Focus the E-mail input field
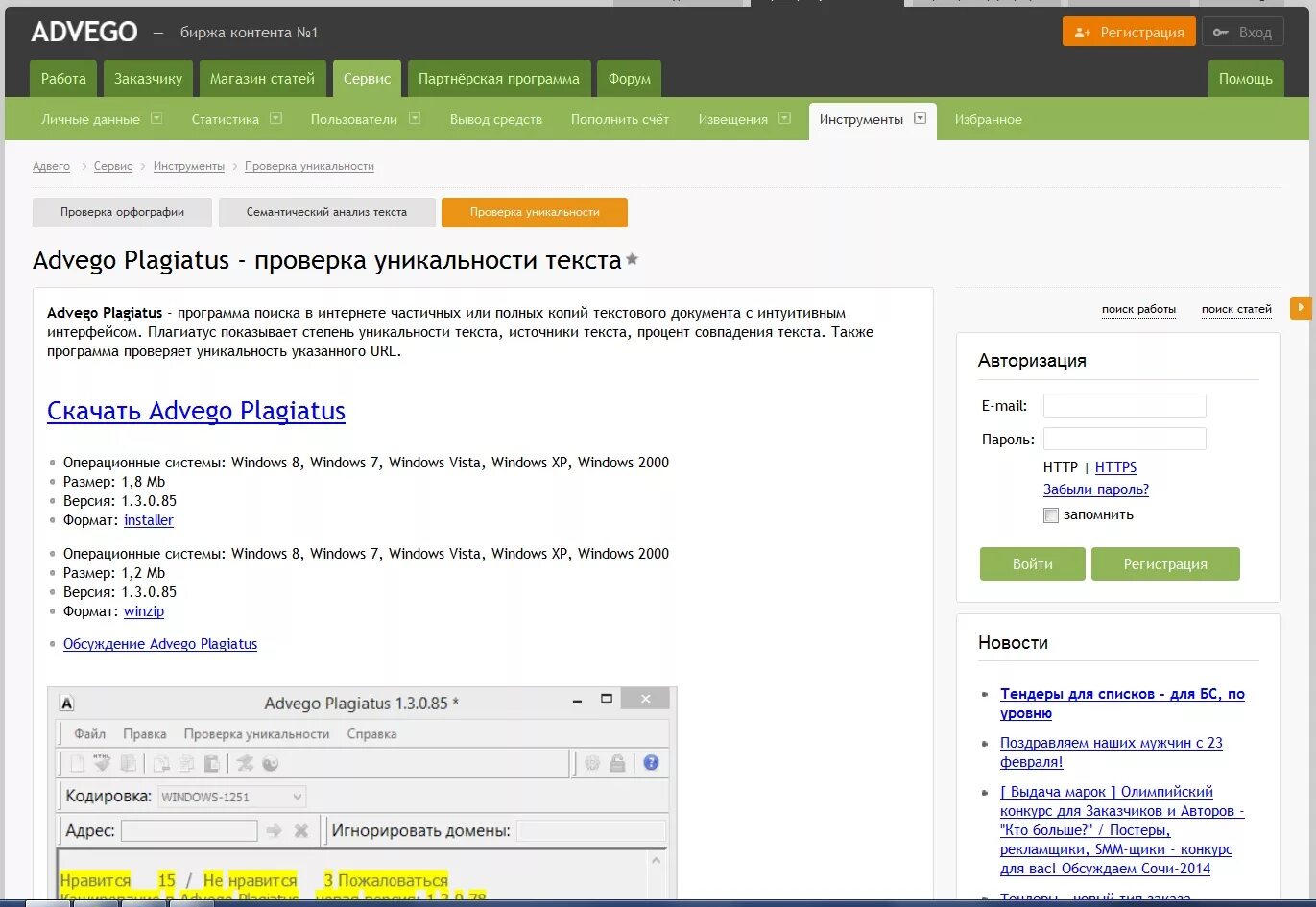Viewport: 1316px width, 907px height. click(x=1124, y=405)
